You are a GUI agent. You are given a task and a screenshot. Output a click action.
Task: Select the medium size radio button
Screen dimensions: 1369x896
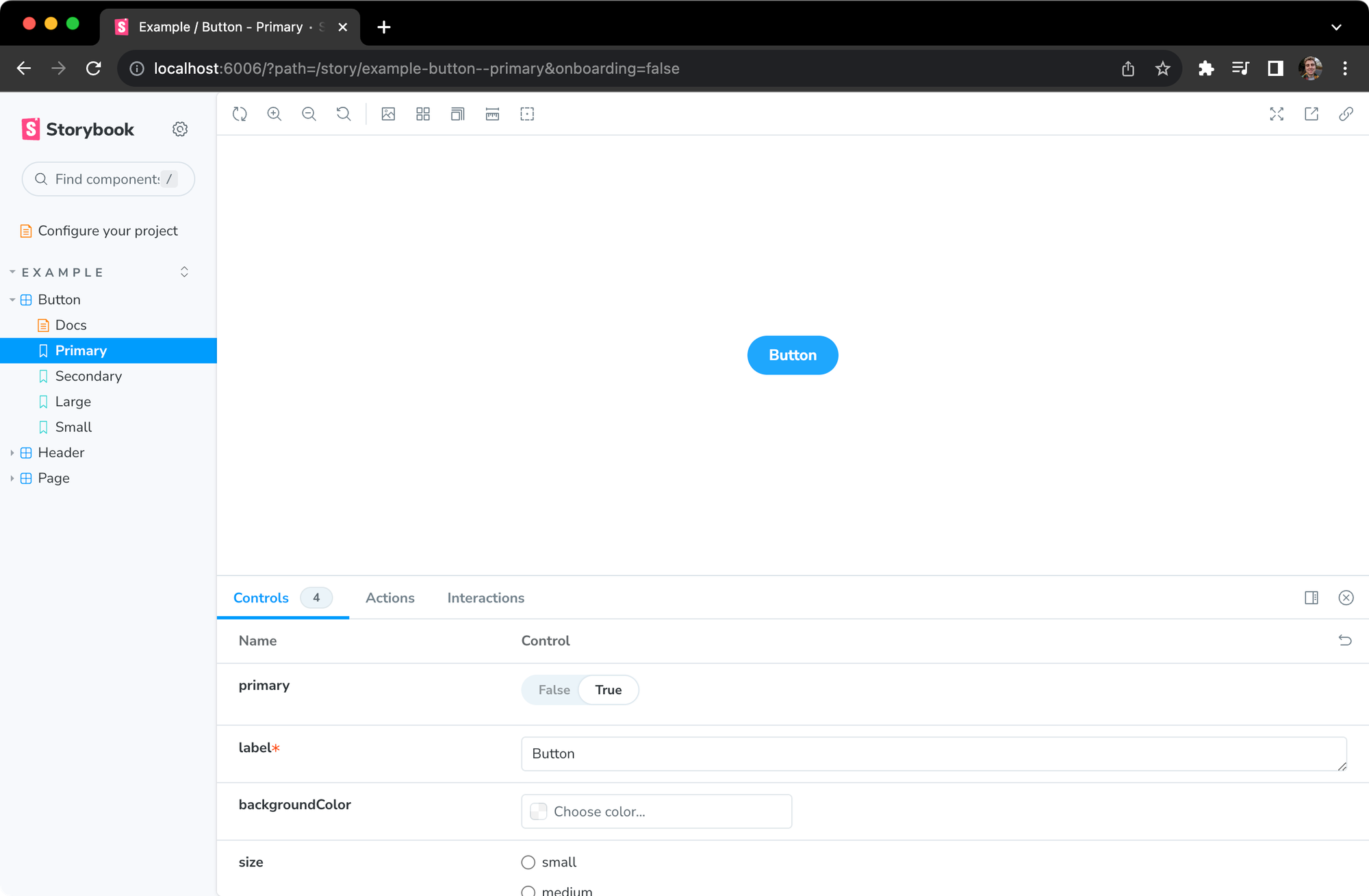[528, 891]
